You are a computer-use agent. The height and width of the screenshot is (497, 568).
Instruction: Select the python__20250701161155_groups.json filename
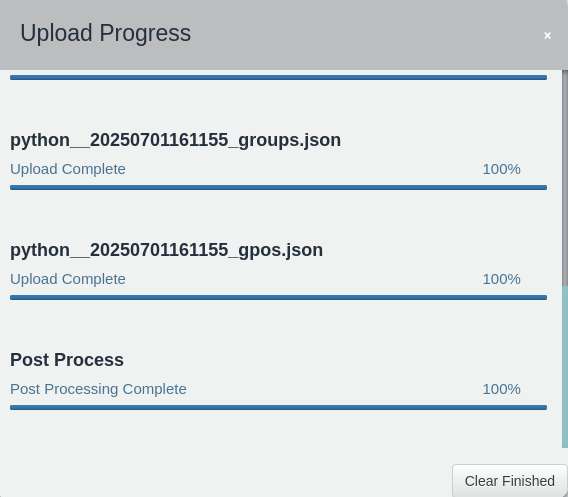click(x=175, y=140)
